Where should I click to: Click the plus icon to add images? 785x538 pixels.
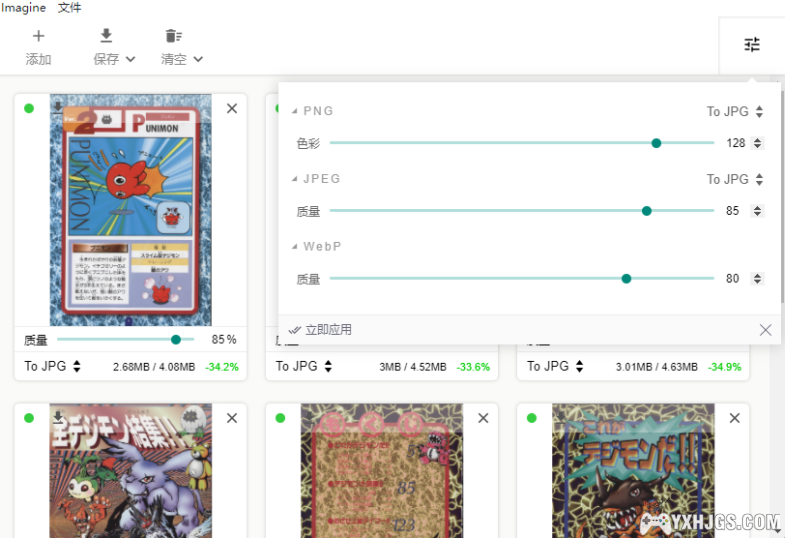click(x=38, y=37)
